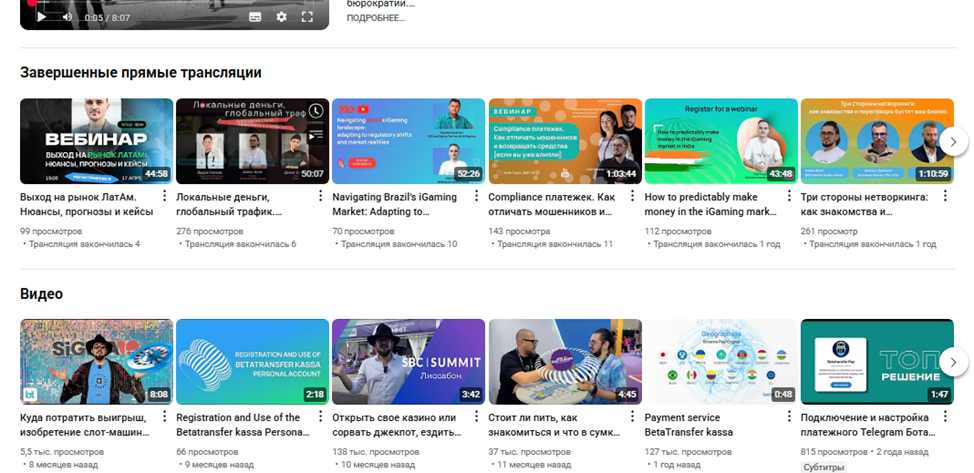
Task: Open title Открыть свое казино или сорвать джекпот
Action: click(397, 425)
